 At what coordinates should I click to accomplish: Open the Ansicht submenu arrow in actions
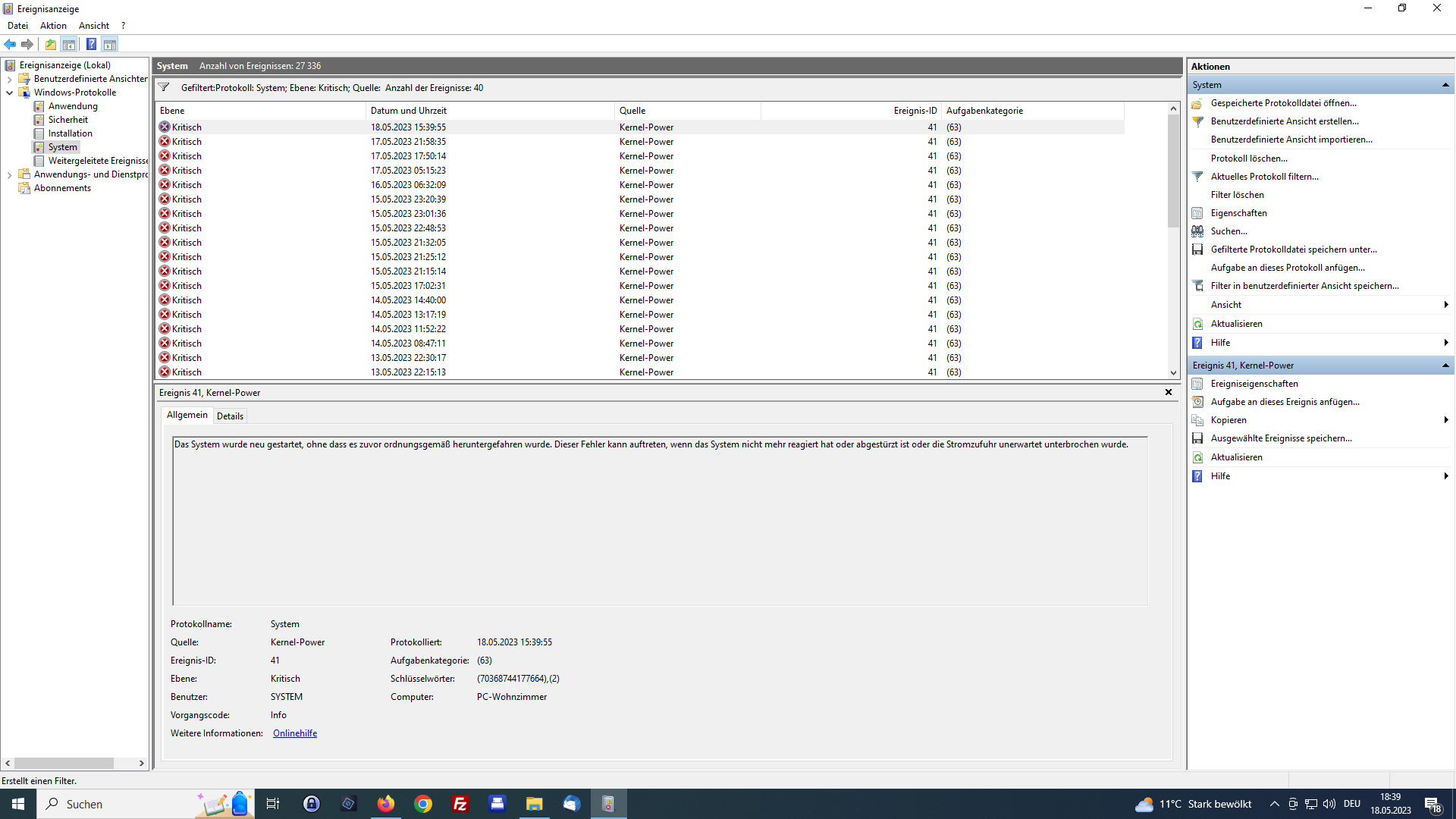pyautogui.click(x=1445, y=305)
